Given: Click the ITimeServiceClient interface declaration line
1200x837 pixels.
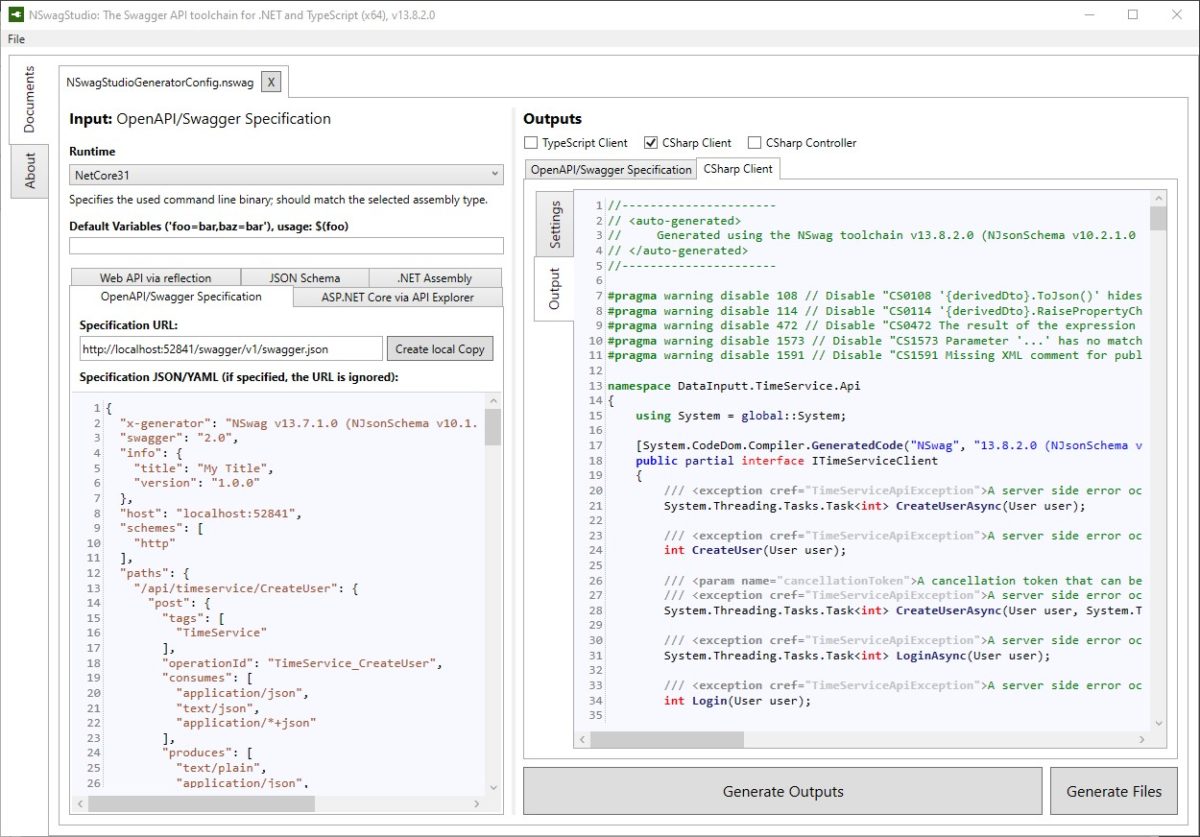Looking at the screenshot, I should pyautogui.click(x=786, y=460).
